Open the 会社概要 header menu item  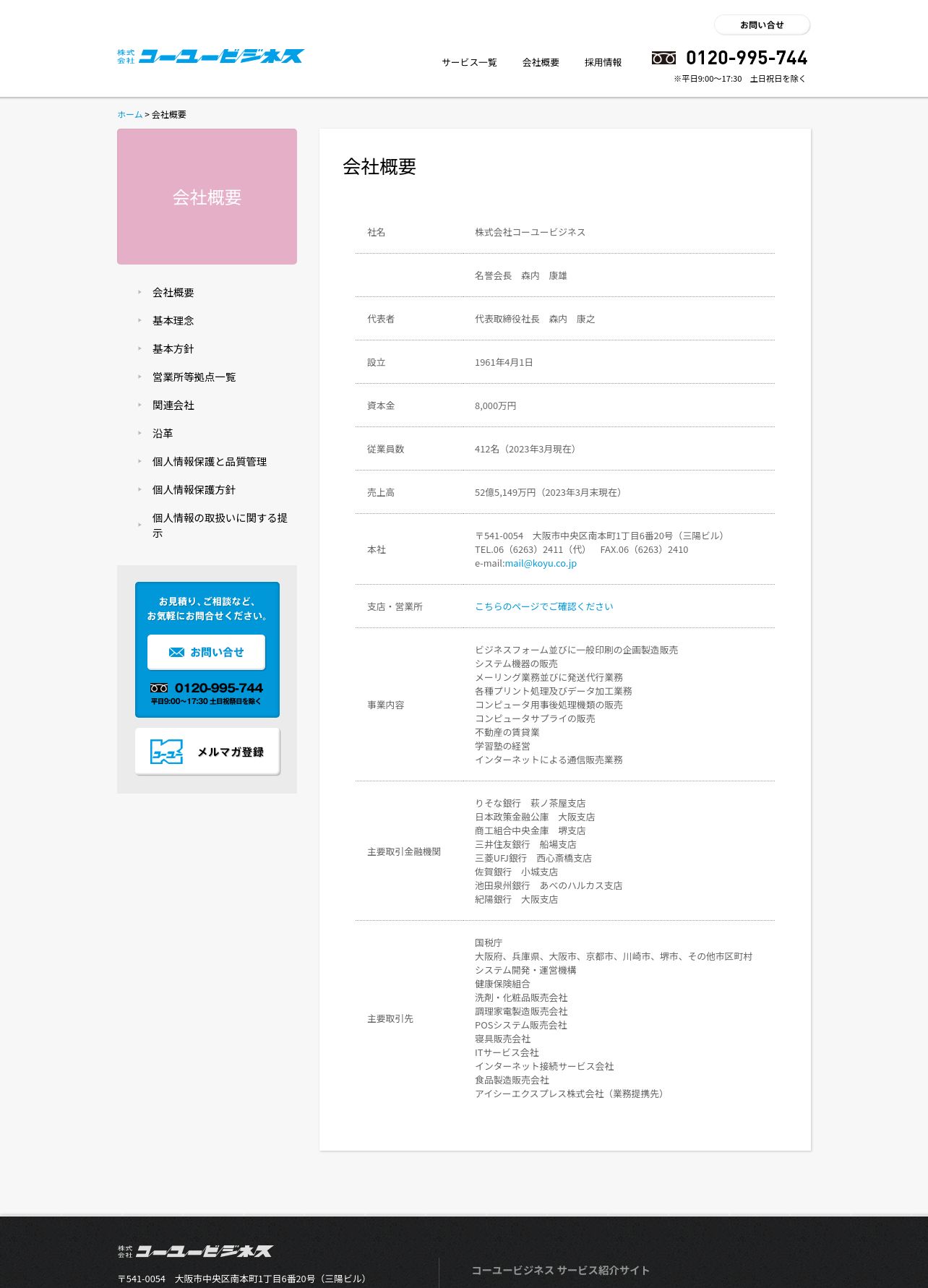click(541, 62)
